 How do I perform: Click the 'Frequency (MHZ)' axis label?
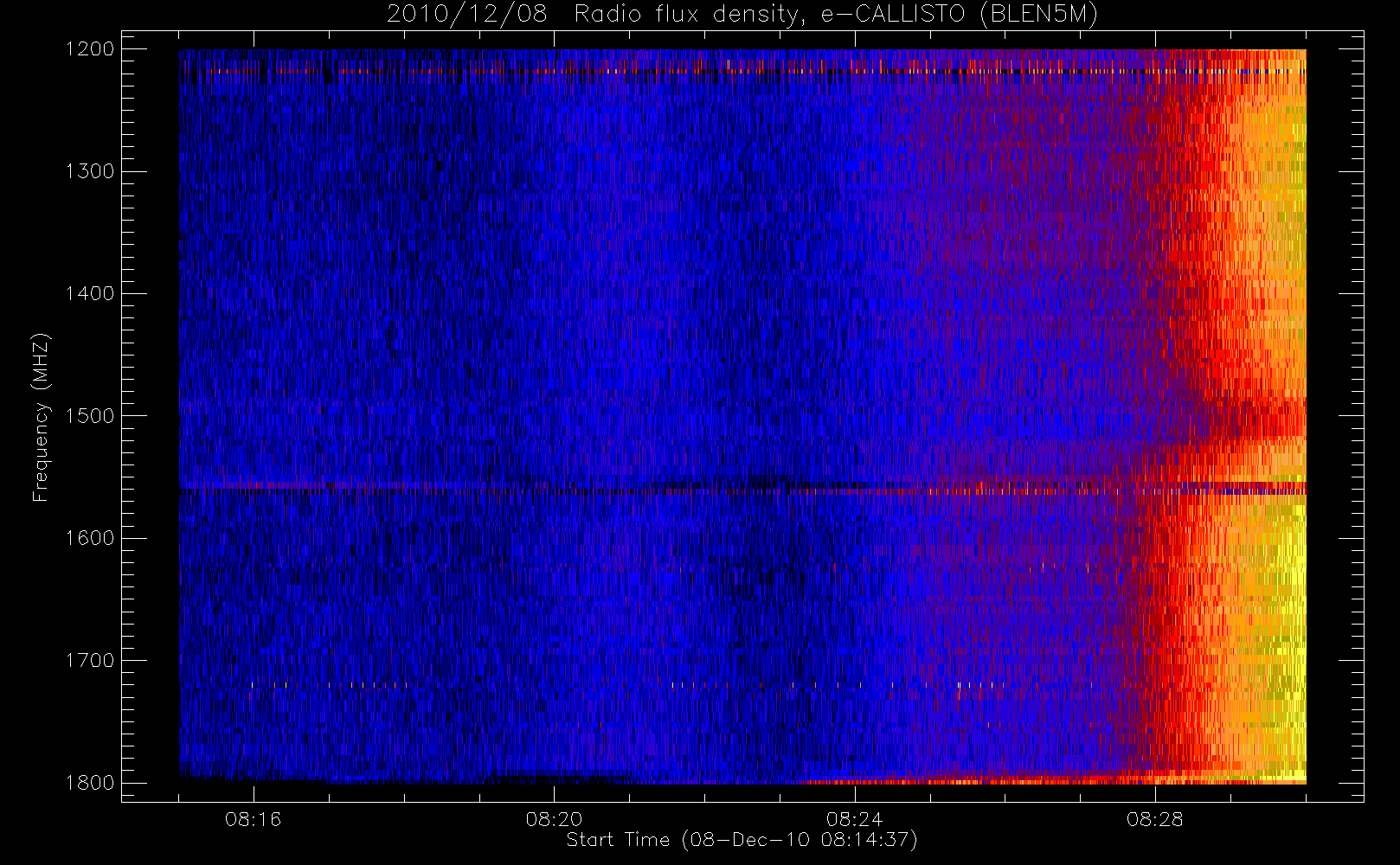pyautogui.click(x=41, y=417)
